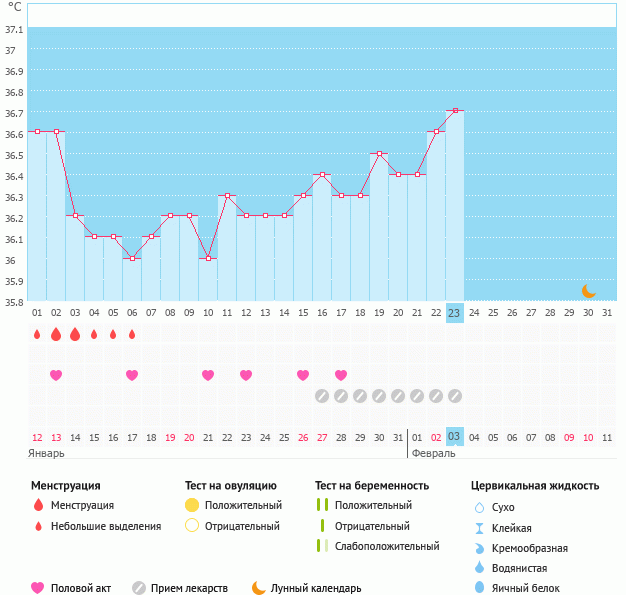Click the 'Лунный календарь' moon legend icon
626x595 pixels.
pos(259,588)
